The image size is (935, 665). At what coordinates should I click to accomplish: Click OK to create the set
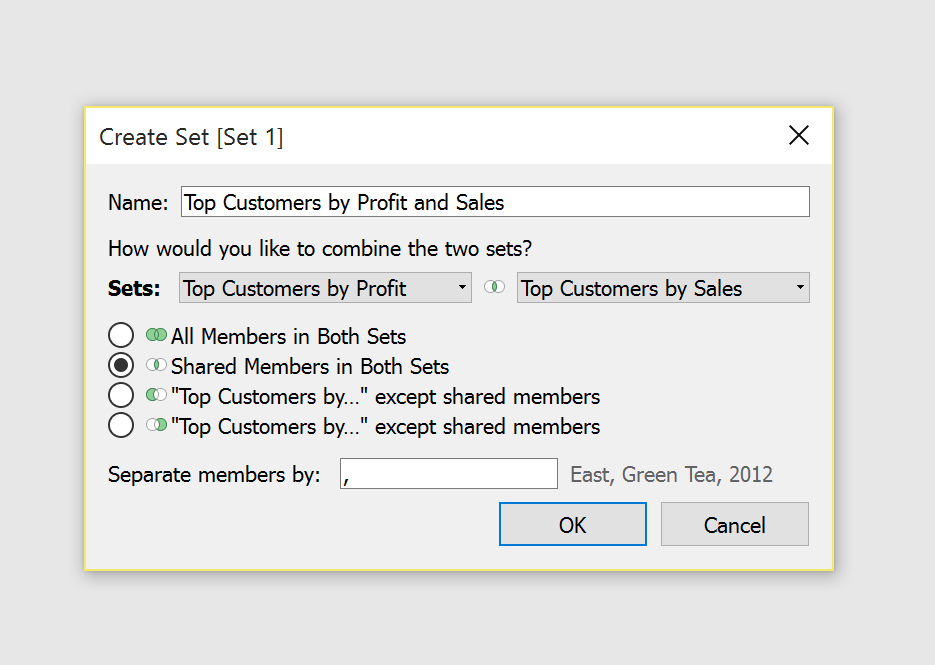click(x=573, y=525)
